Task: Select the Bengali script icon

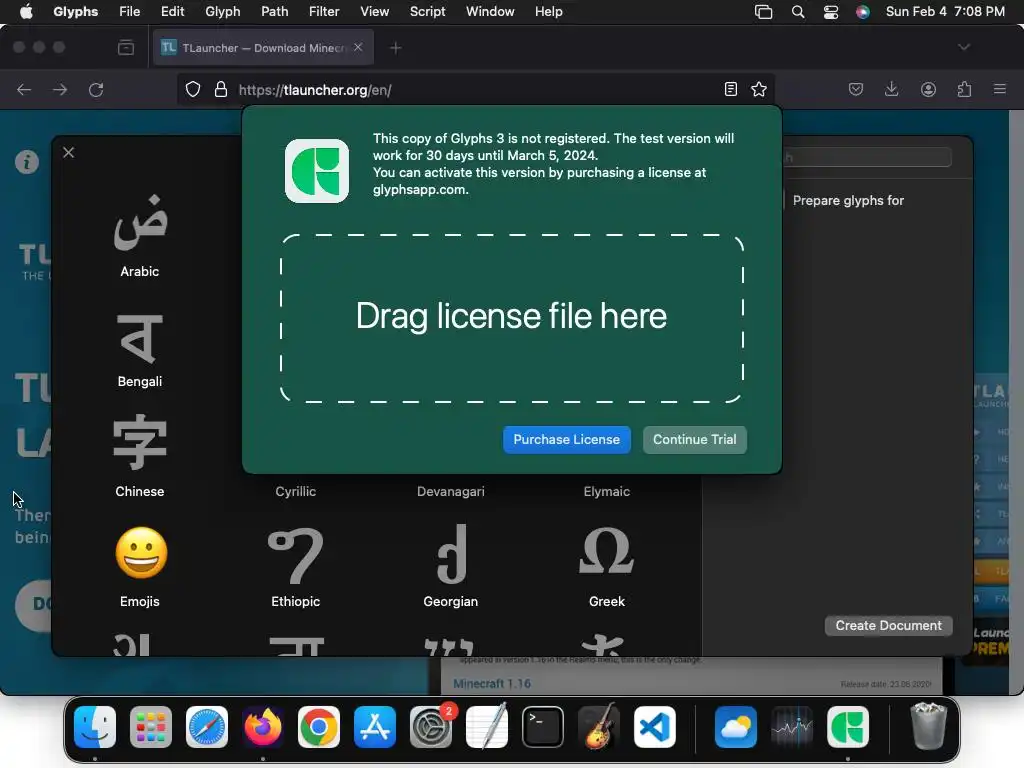Action: pyautogui.click(x=140, y=338)
